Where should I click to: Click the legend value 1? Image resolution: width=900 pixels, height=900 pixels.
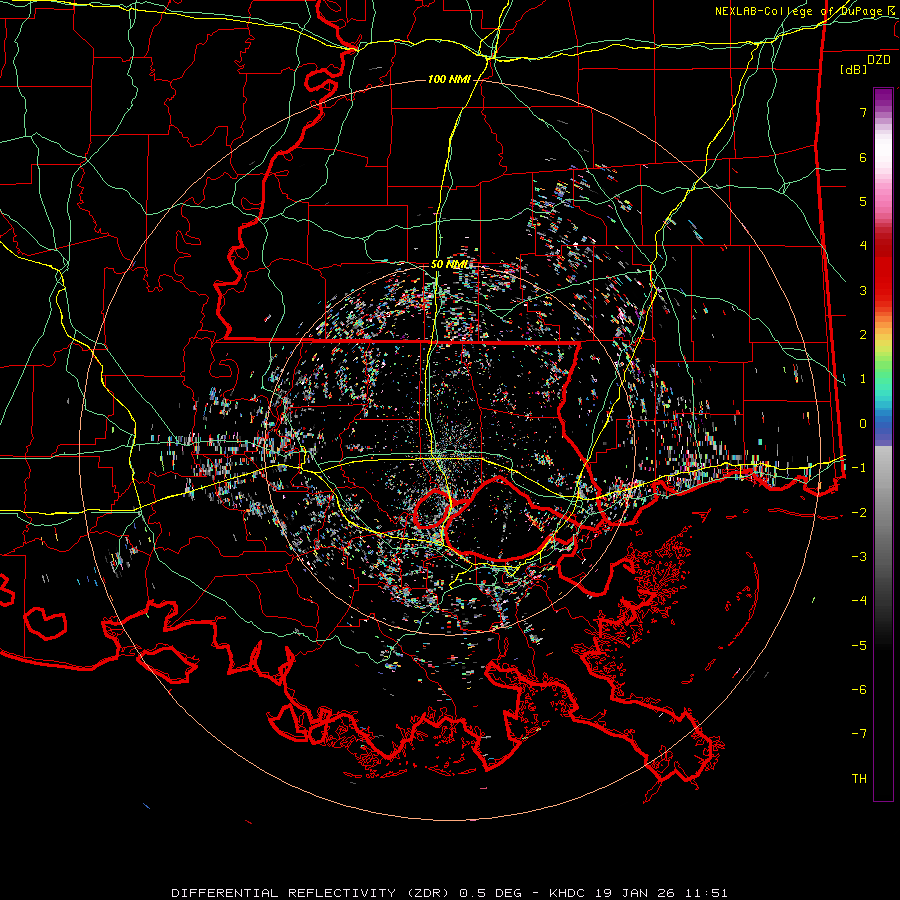click(863, 379)
